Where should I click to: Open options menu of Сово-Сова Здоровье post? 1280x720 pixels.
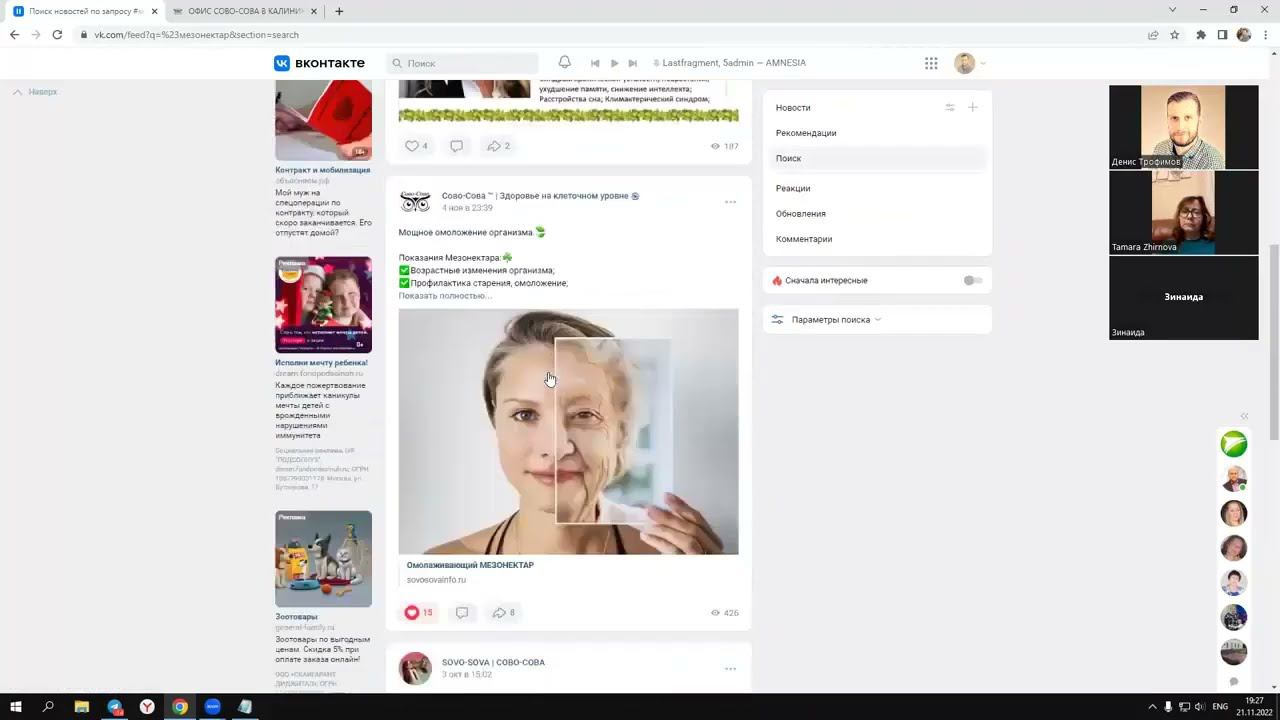point(730,202)
